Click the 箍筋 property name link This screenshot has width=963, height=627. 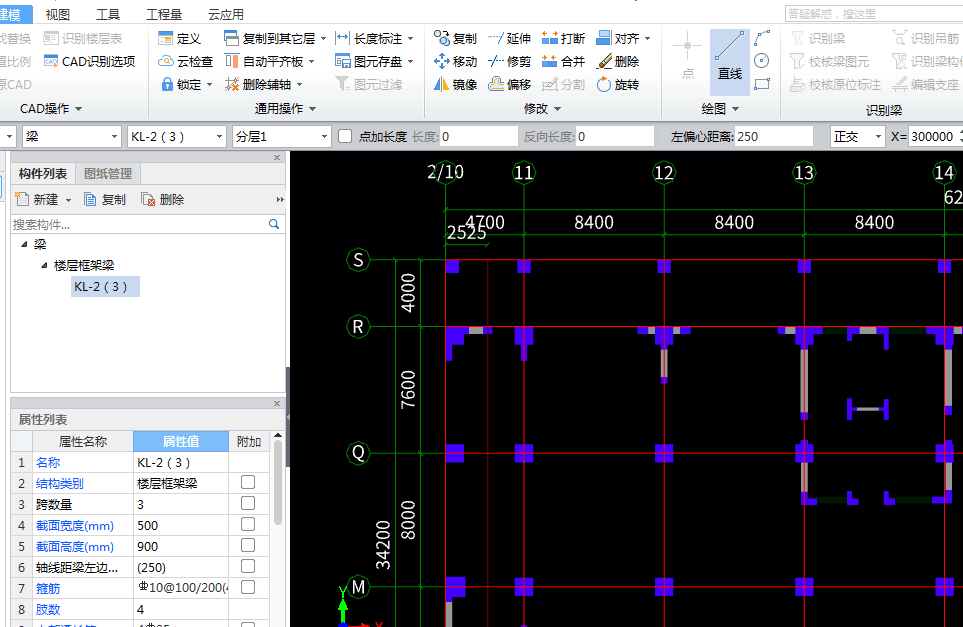click(48, 588)
